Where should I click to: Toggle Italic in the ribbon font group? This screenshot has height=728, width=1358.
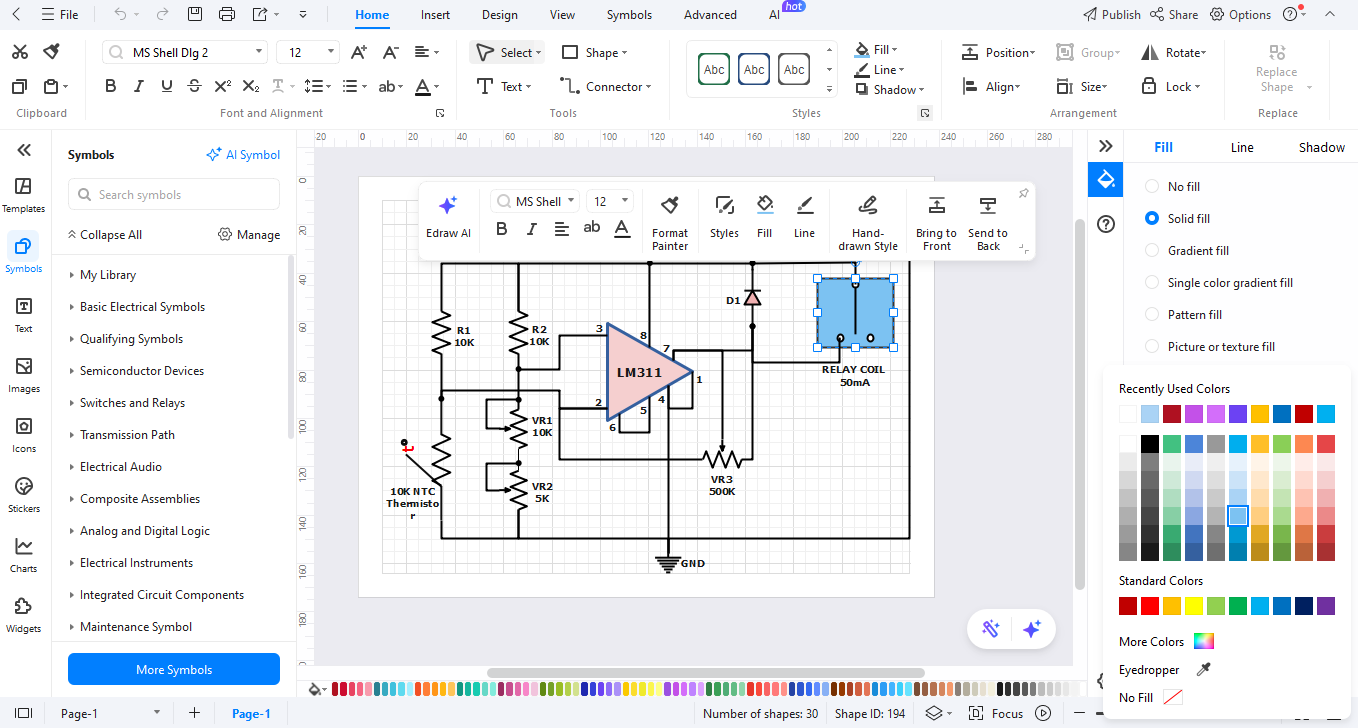pyautogui.click(x=139, y=87)
